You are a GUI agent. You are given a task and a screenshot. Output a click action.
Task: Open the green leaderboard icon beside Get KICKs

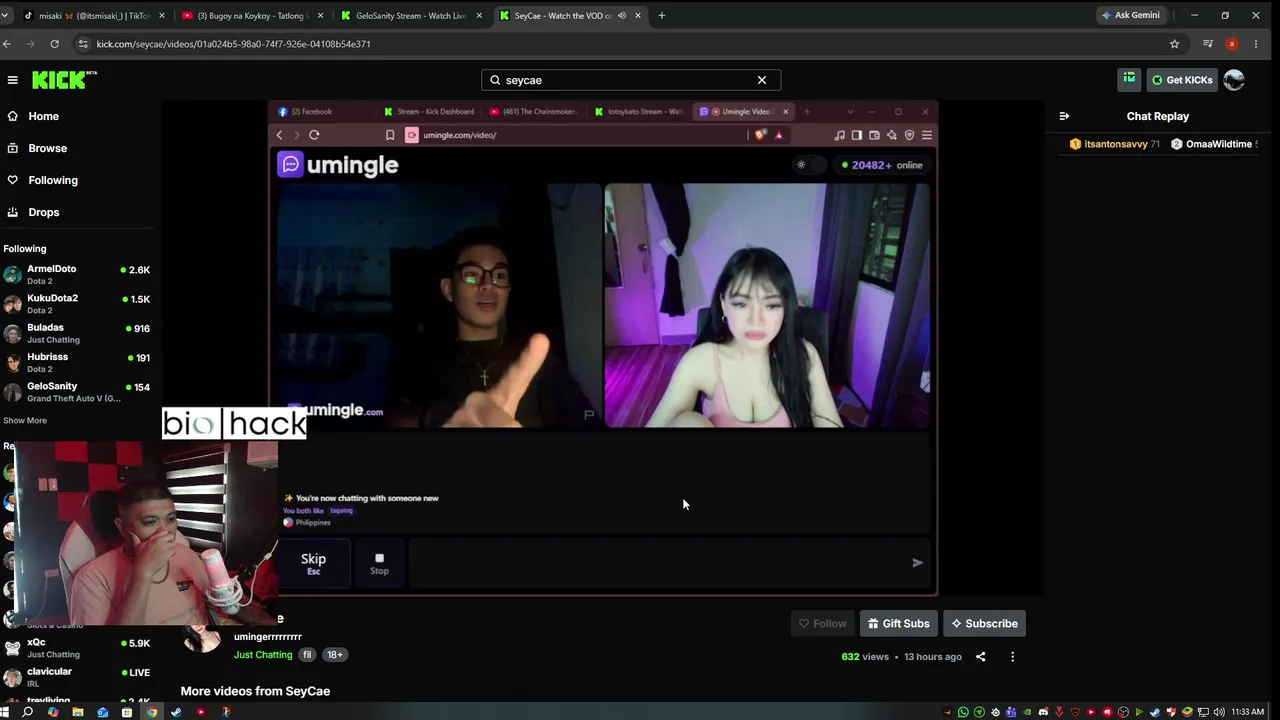point(1129,80)
